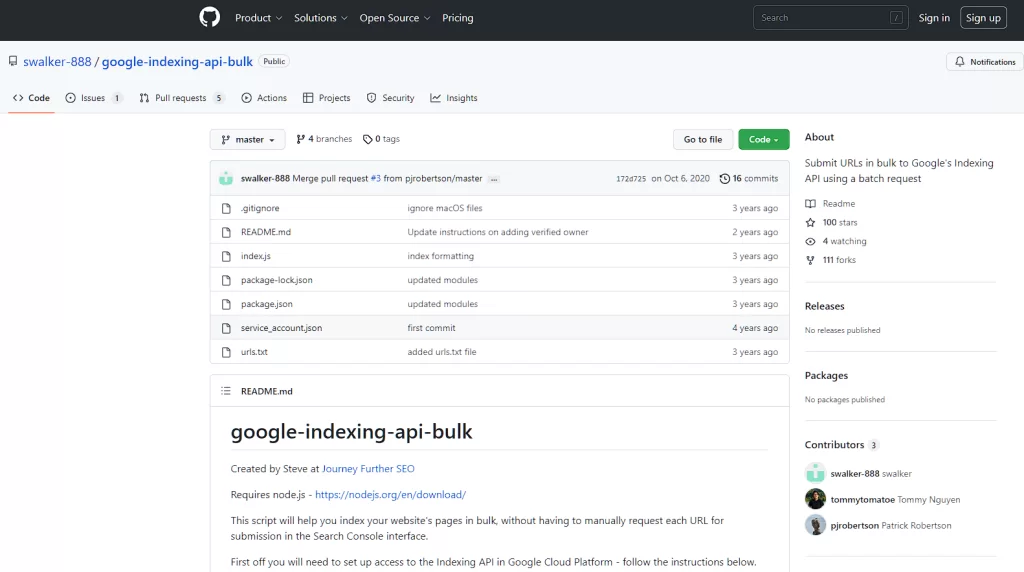Click 'Update instructions on adding verified owner' commit

point(498,232)
